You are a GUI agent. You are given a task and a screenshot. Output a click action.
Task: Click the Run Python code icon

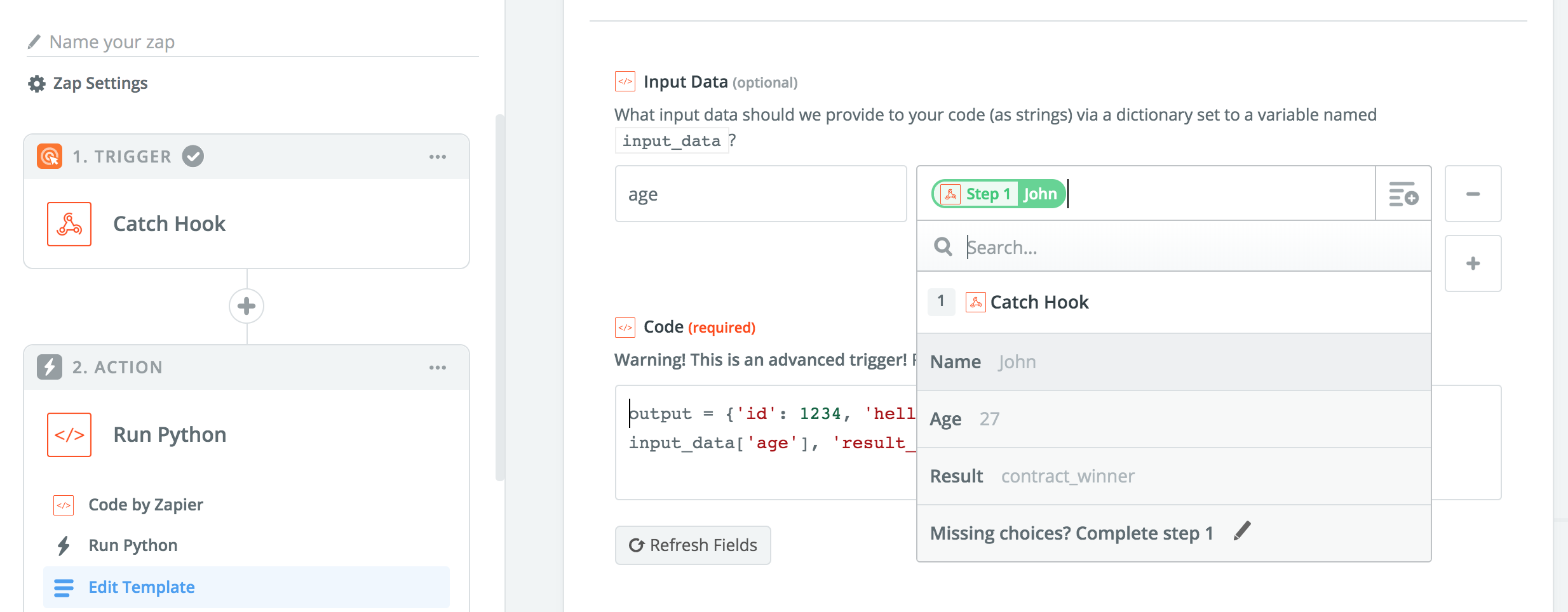tap(69, 435)
